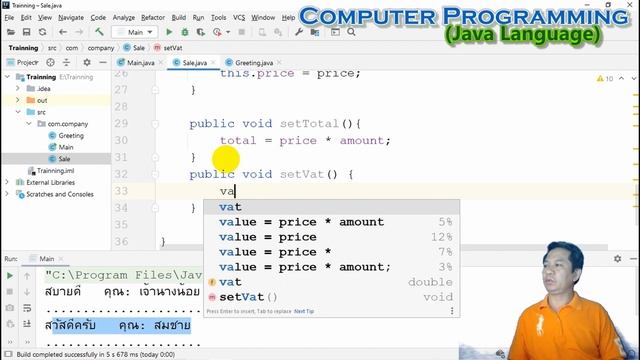The height and width of the screenshot is (360, 640).
Task: Collapse the Trainning project root node
Action: point(7,77)
